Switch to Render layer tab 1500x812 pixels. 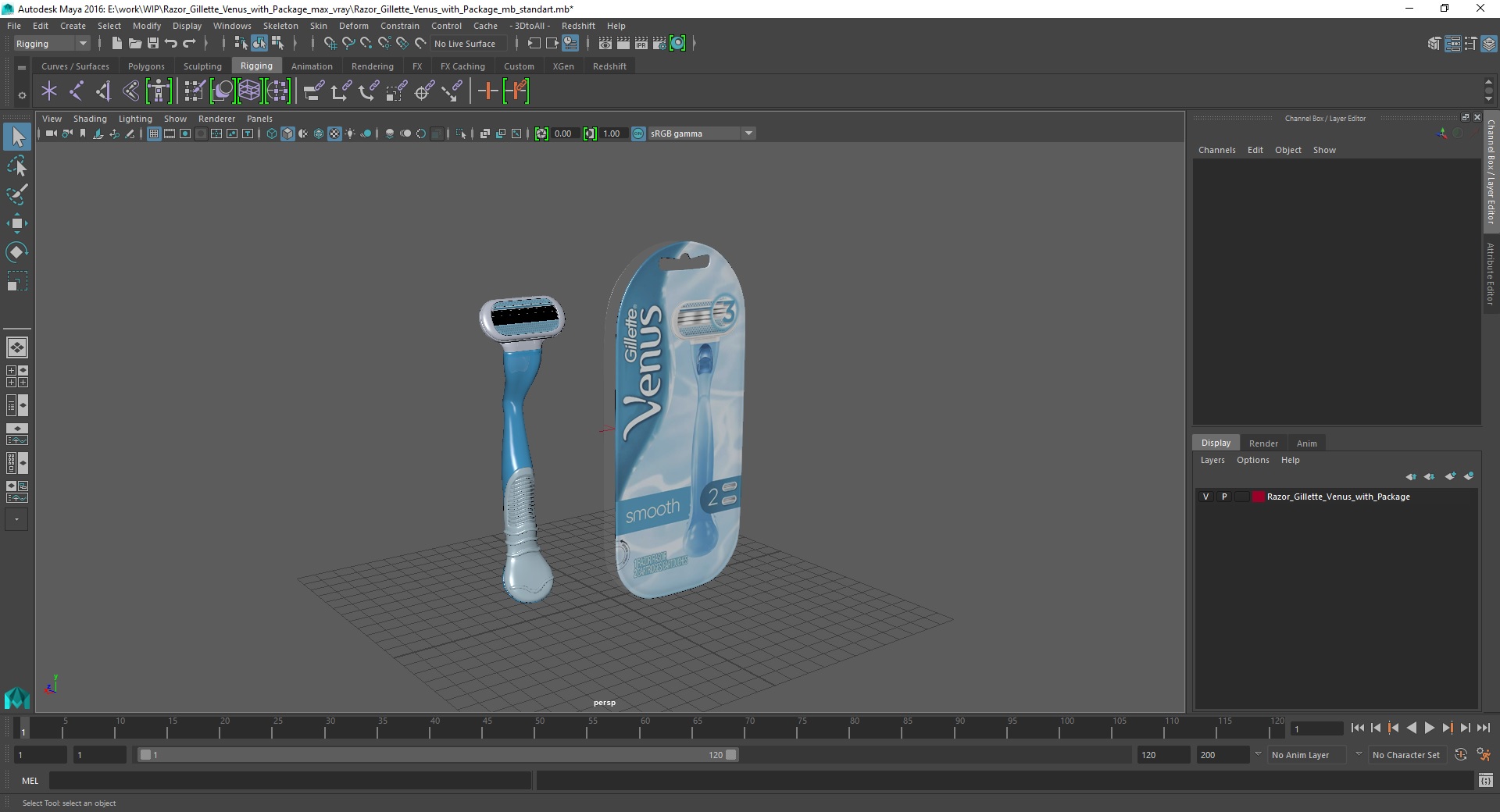click(x=1263, y=443)
